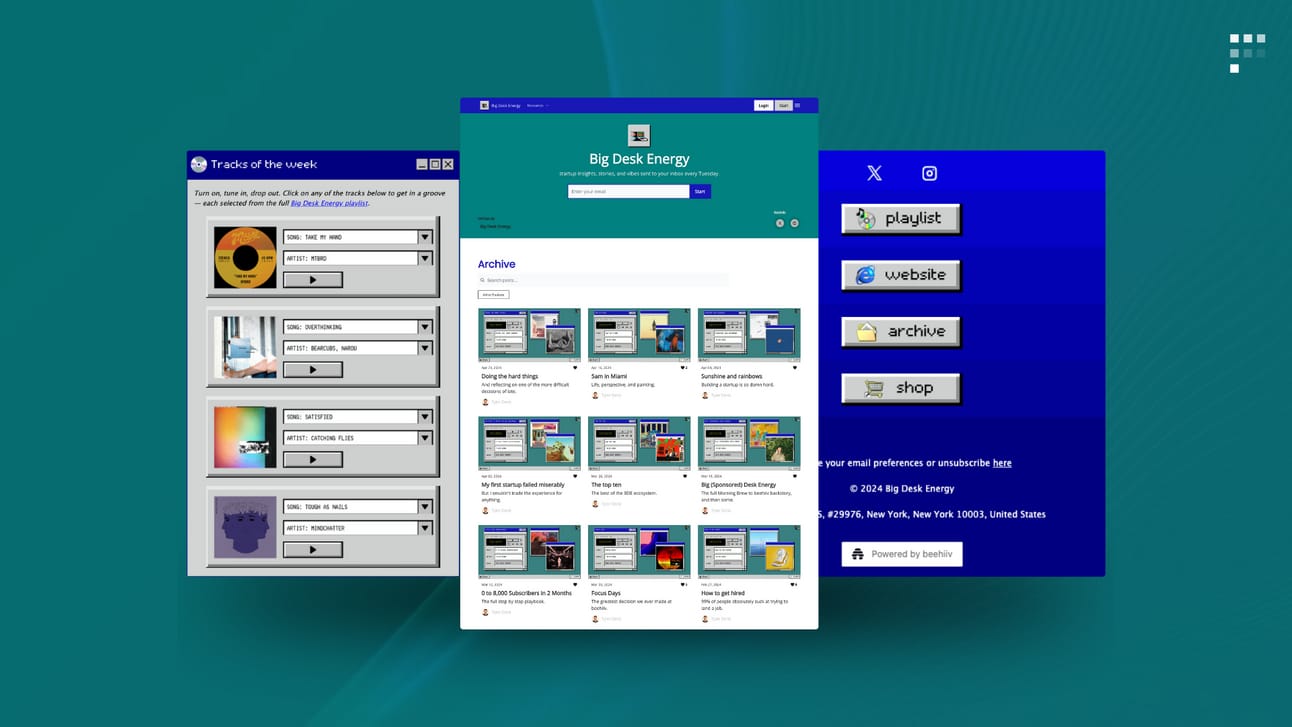Click the CD icon in Tracks title bar
Screen dimensions: 1292x727
click(x=199, y=164)
